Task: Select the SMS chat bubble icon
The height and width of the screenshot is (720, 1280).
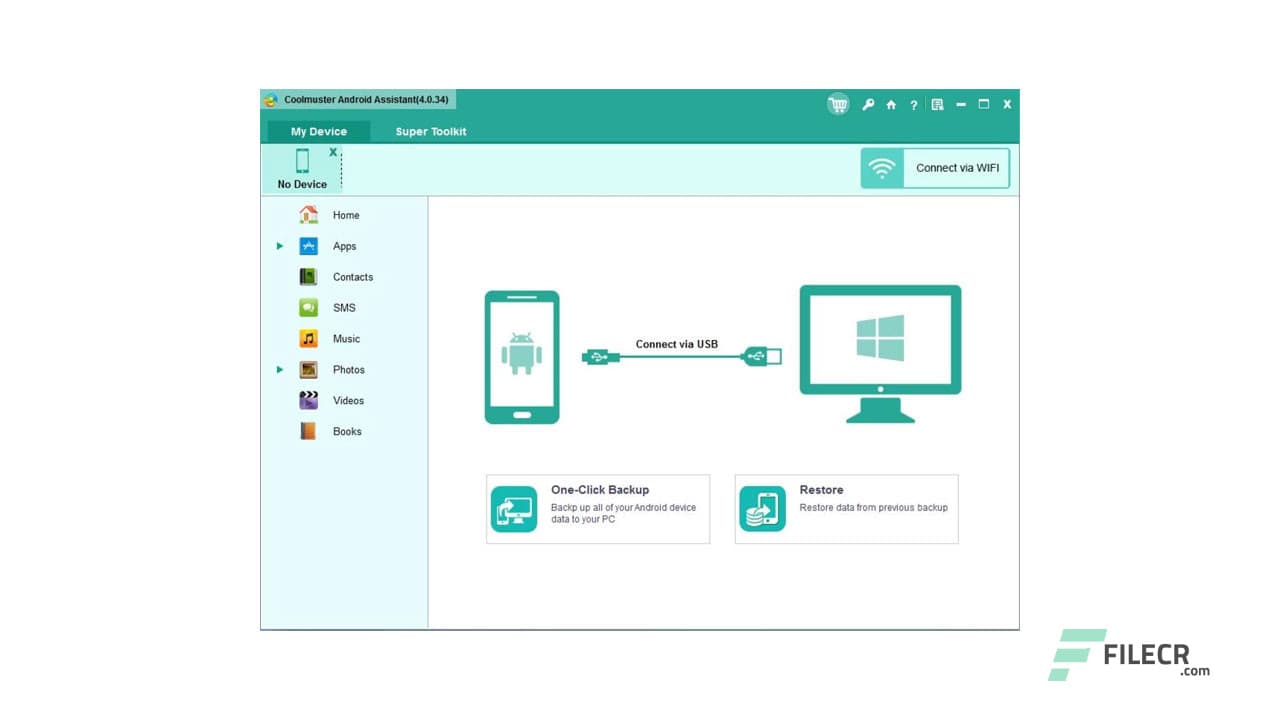Action: pos(309,308)
